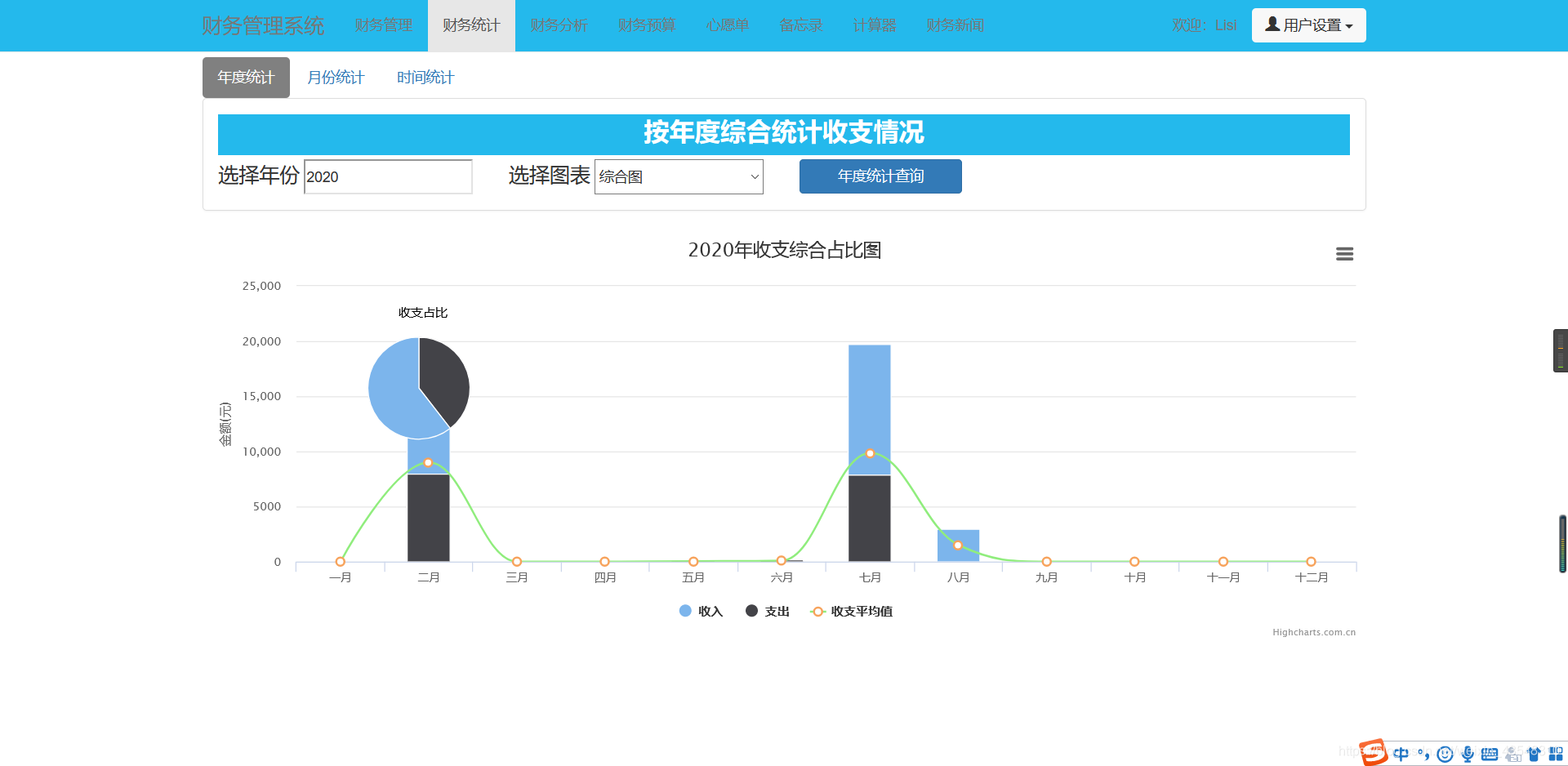The width and height of the screenshot is (1568, 766).
Task: Switch Sogou input method to English
Action: (1401, 754)
